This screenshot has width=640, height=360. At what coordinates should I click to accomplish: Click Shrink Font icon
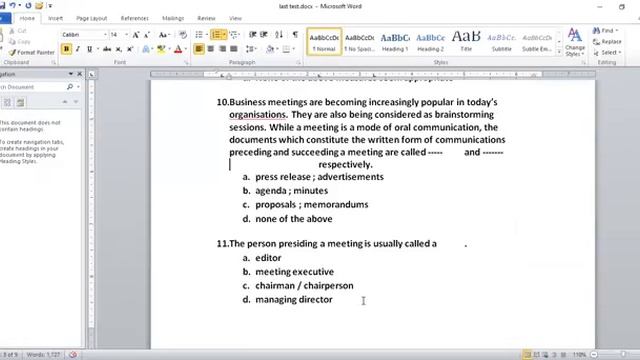pyautogui.click(x=147, y=35)
